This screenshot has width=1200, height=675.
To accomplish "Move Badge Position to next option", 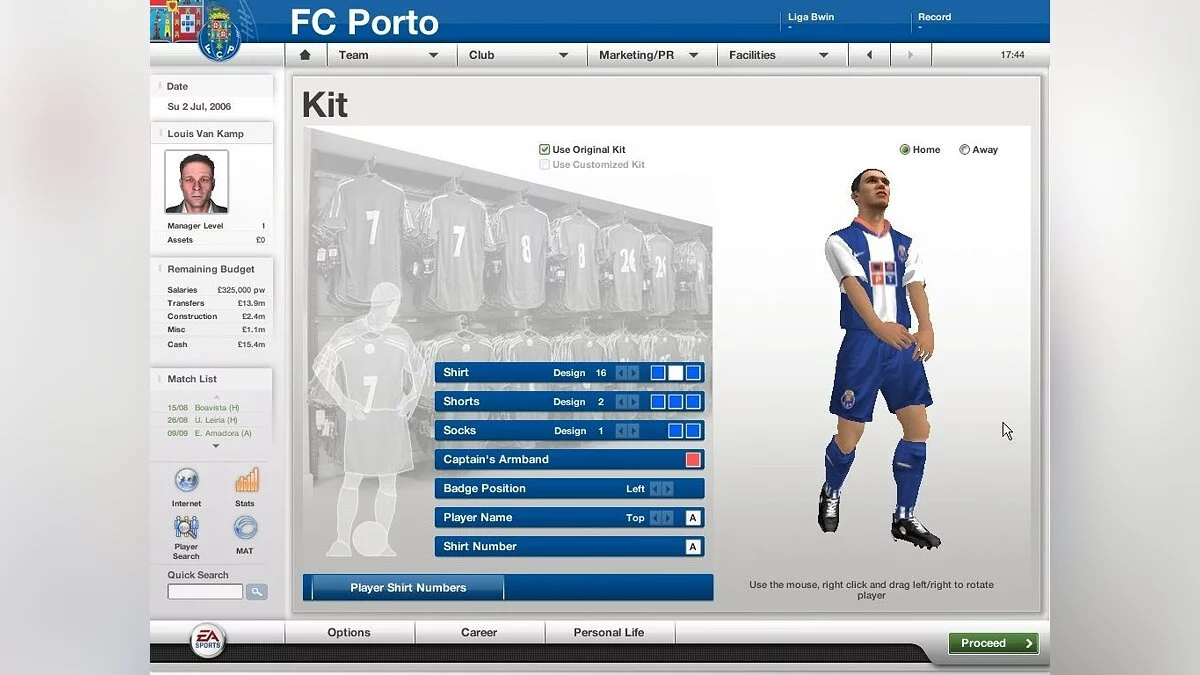I will 667,489.
